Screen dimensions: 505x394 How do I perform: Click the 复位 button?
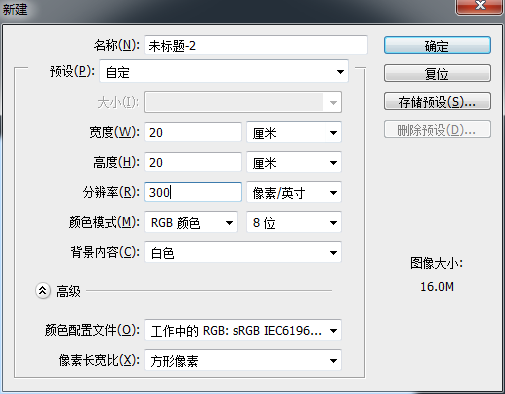tap(437, 73)
